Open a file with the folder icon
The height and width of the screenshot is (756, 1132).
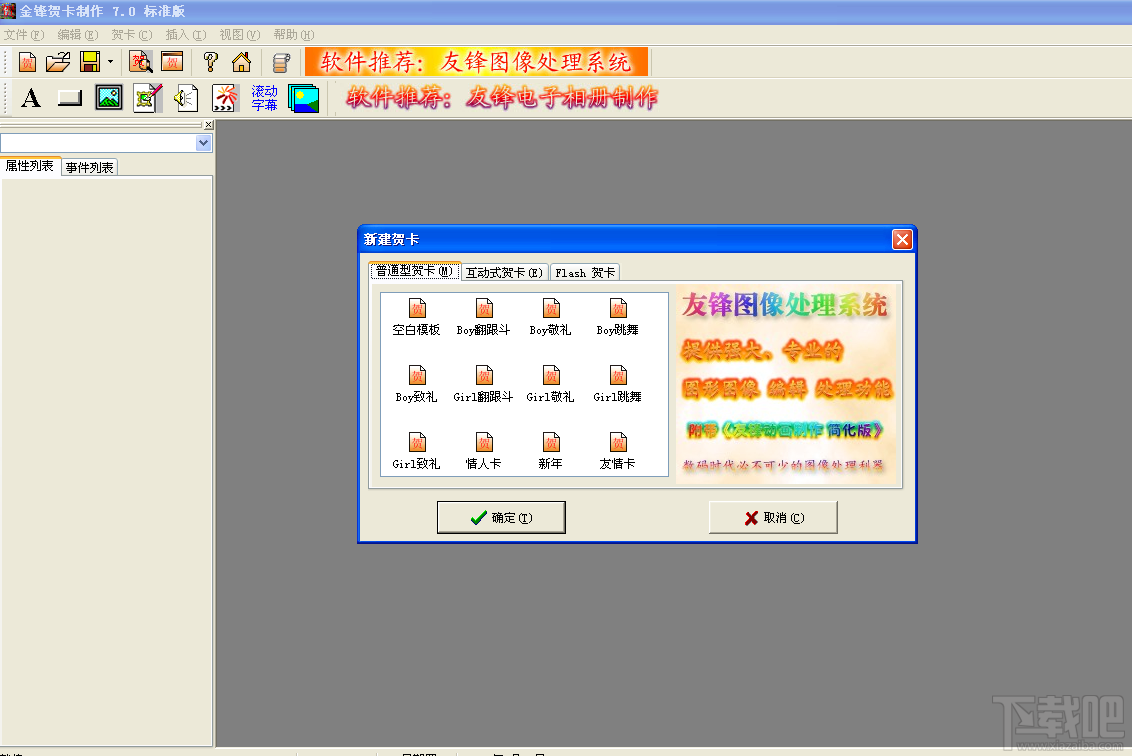(x=58, y=62)
